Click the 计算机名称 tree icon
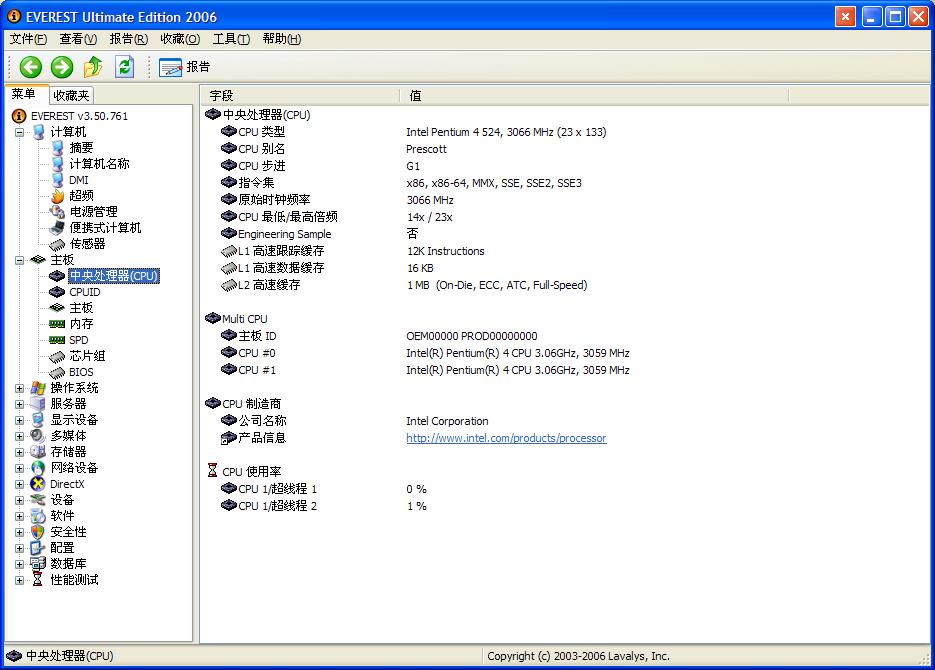 tap(57, 163)
